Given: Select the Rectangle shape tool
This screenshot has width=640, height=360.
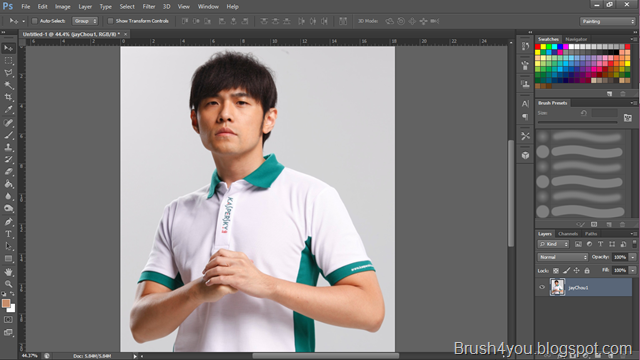Looking at the screenshot, I should coord(8,258).
